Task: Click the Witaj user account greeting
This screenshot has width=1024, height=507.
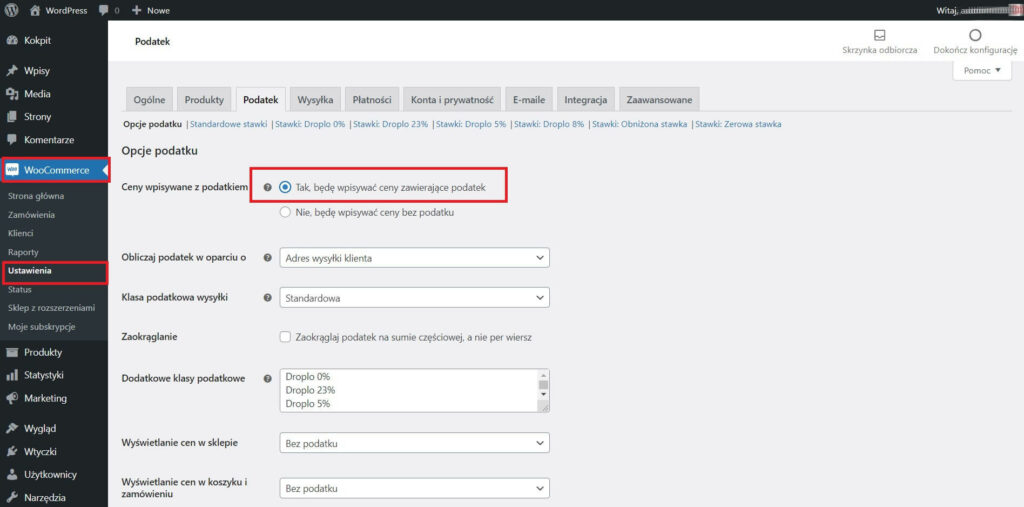Action: click(x=977, y=10)
